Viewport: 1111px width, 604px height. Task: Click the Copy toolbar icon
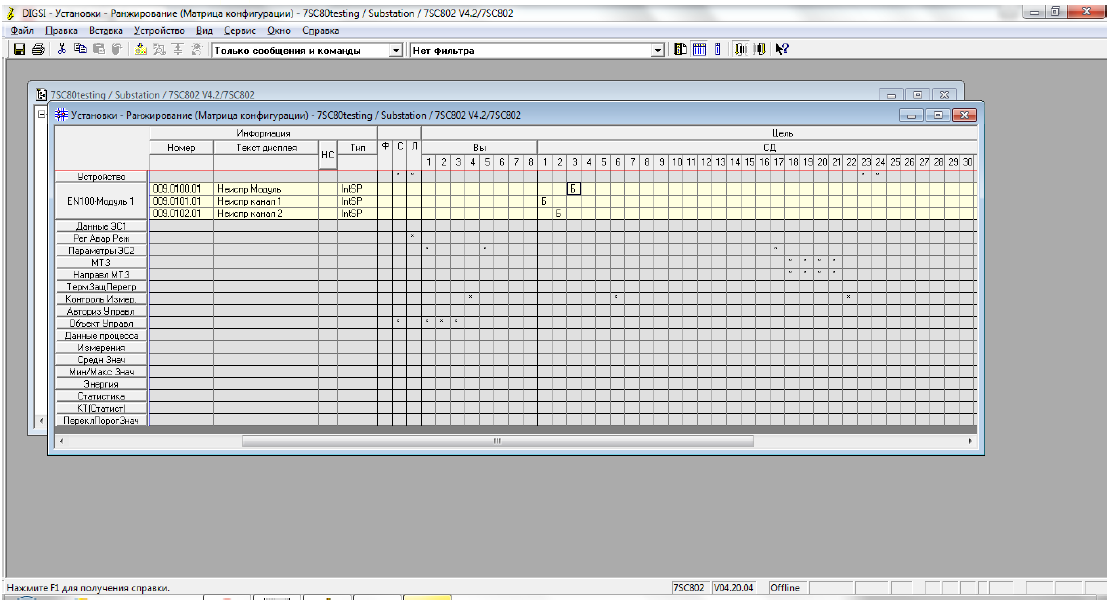click(x=80, y=49)
